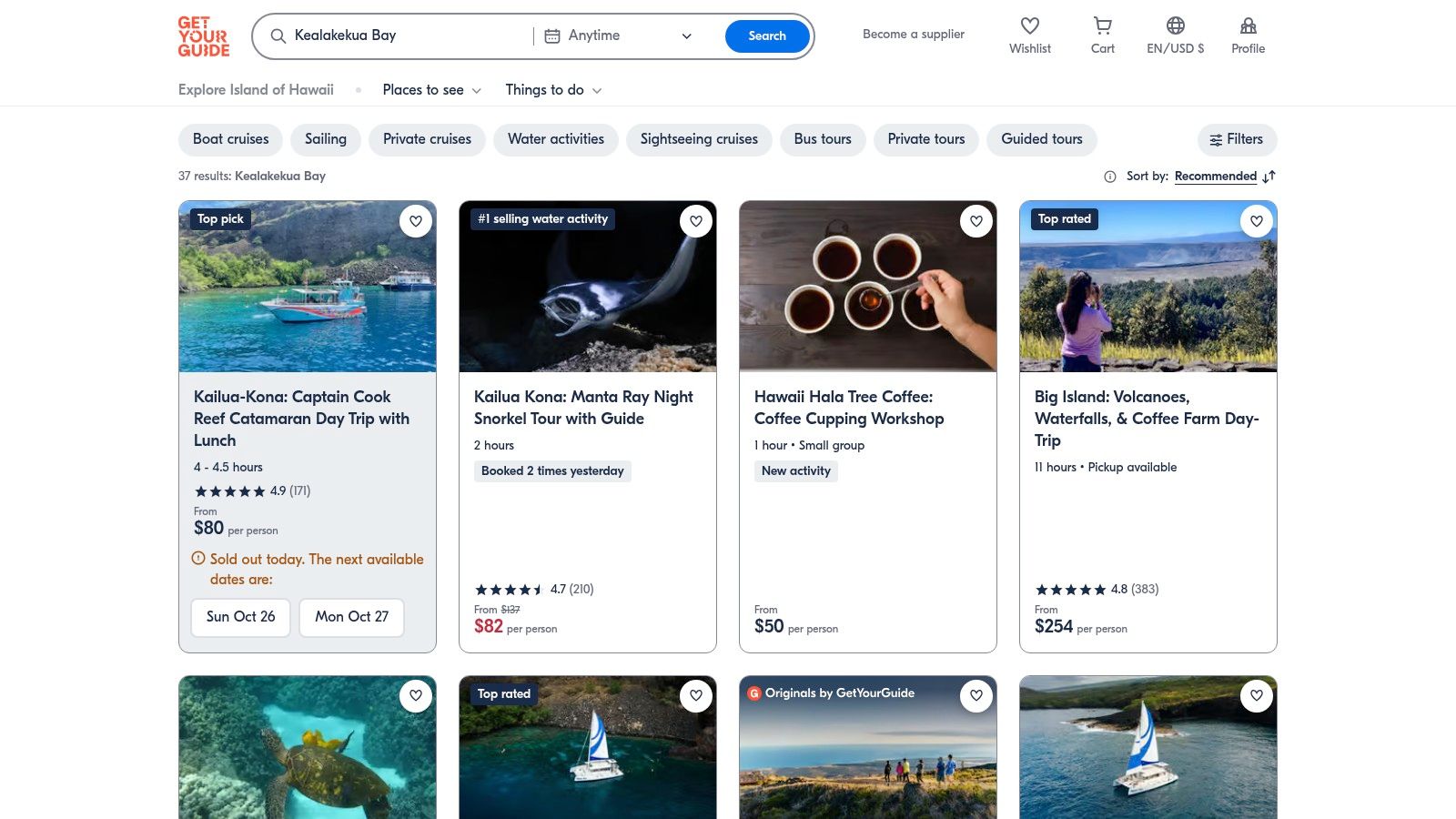Open the shopping Cart icon

(1102, 26)
